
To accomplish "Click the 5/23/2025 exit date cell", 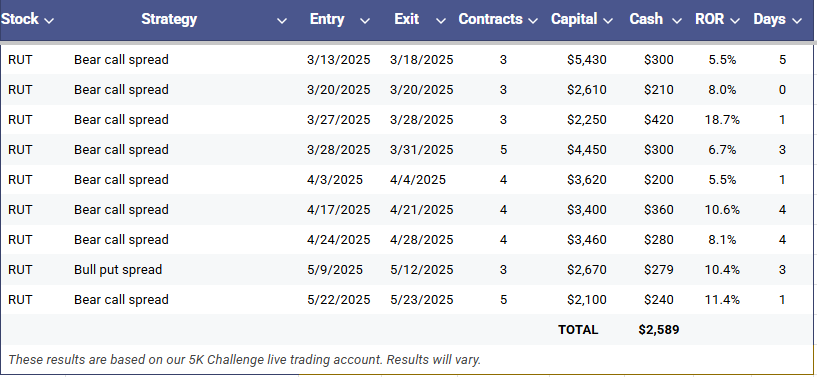I will (422, 300).
